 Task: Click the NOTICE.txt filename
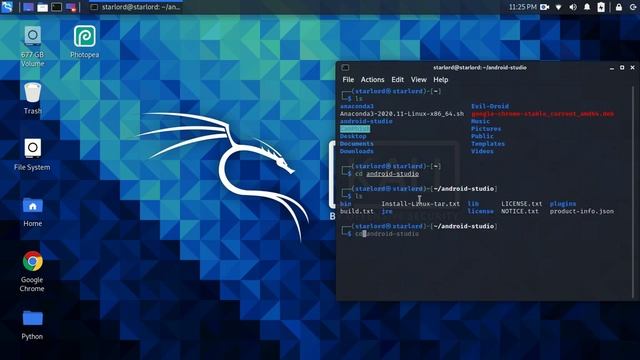pos(520,211)
